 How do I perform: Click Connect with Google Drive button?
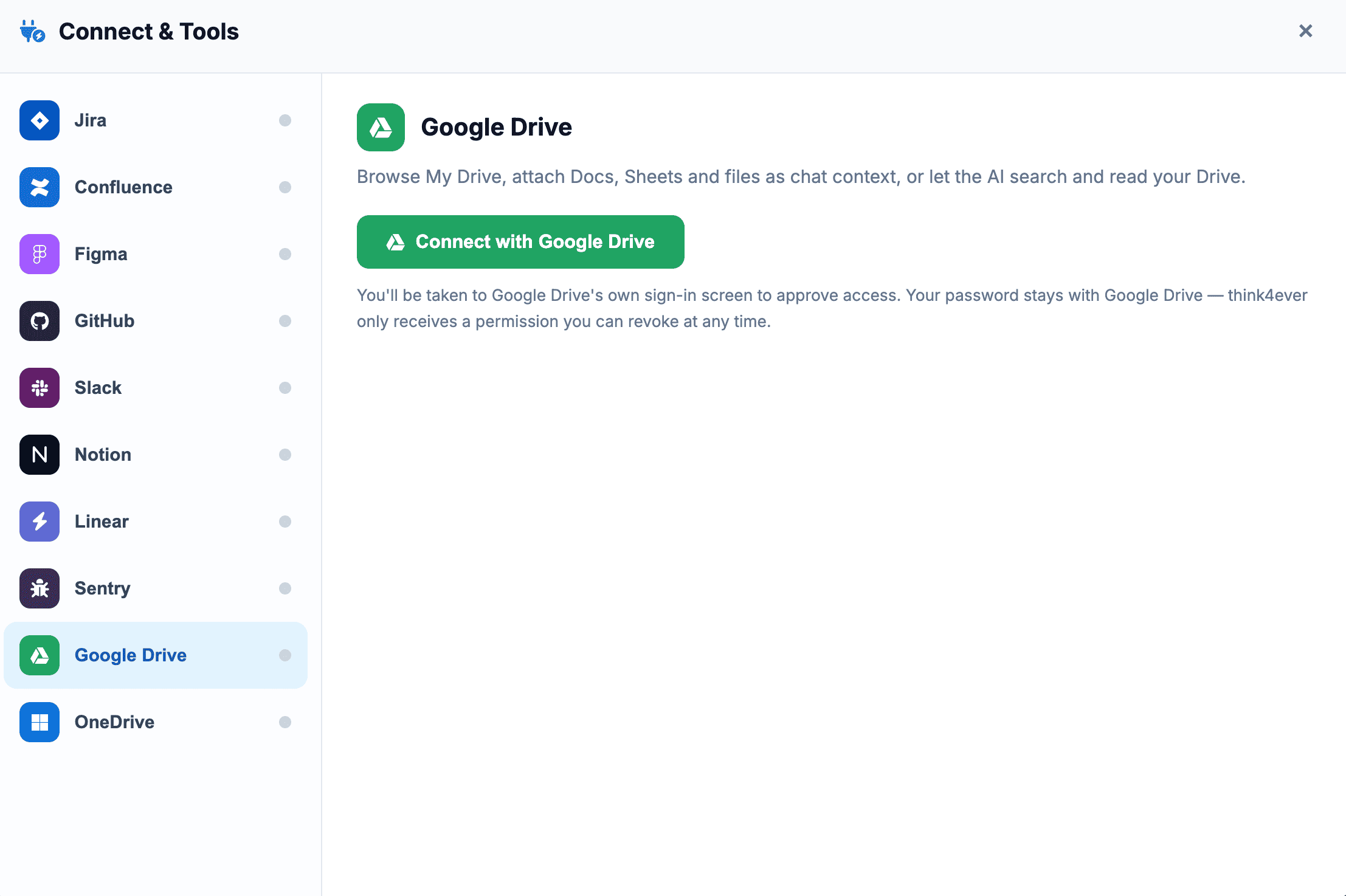(x=520, y=242)
